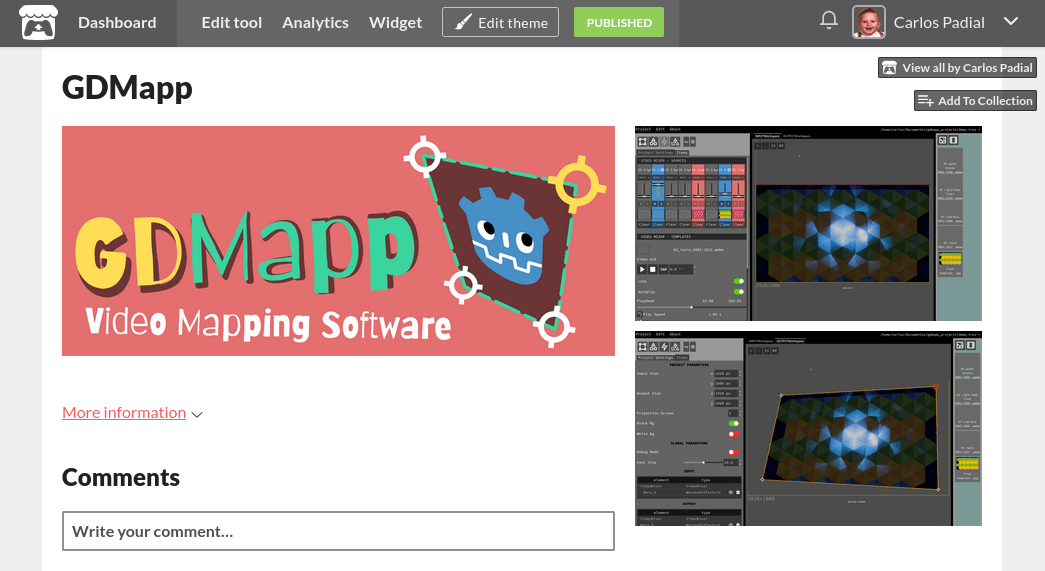Screen dimensions: 1045x571
Task: Expand the More information link
Action: coord(124,413)
